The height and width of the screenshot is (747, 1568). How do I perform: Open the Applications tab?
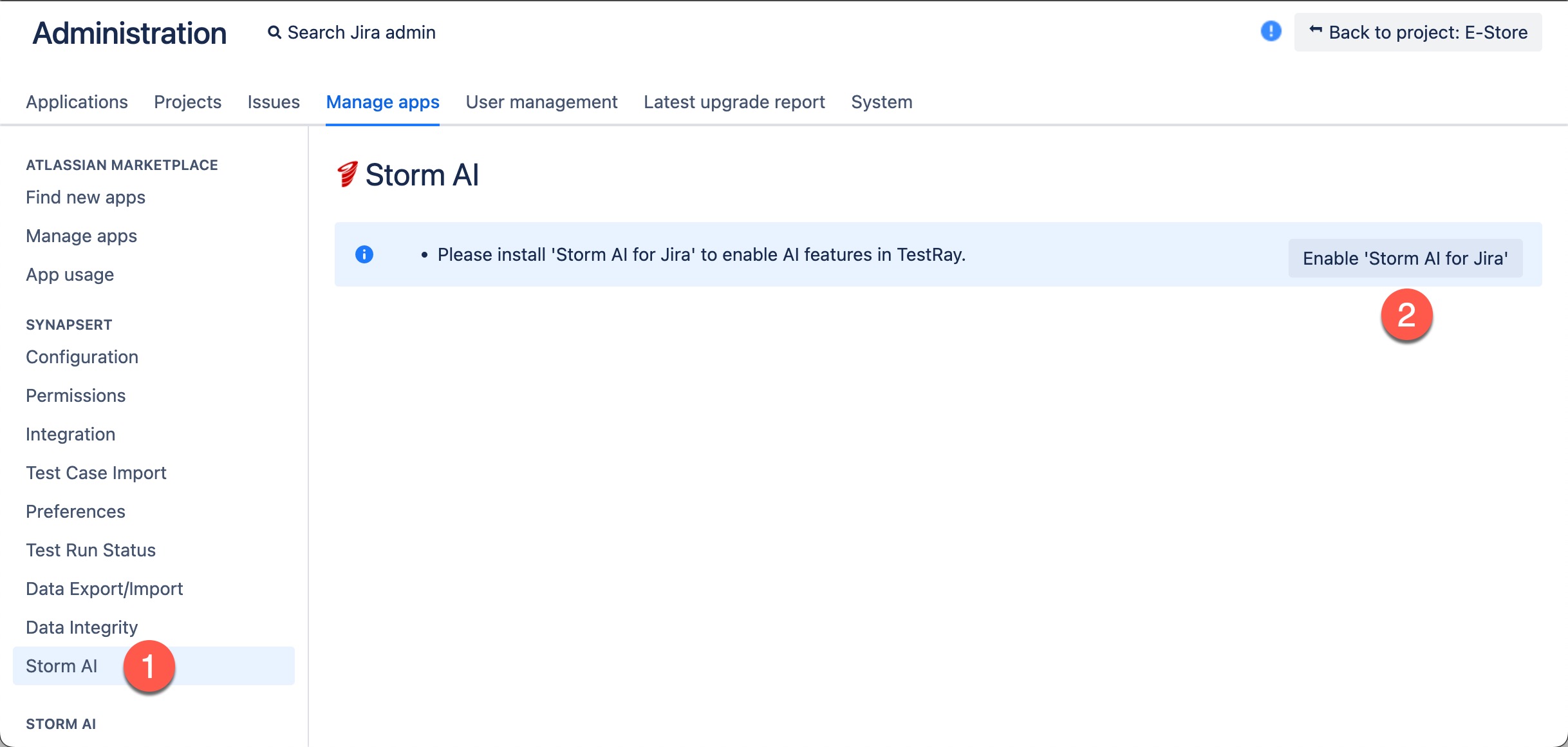(77, 102)
